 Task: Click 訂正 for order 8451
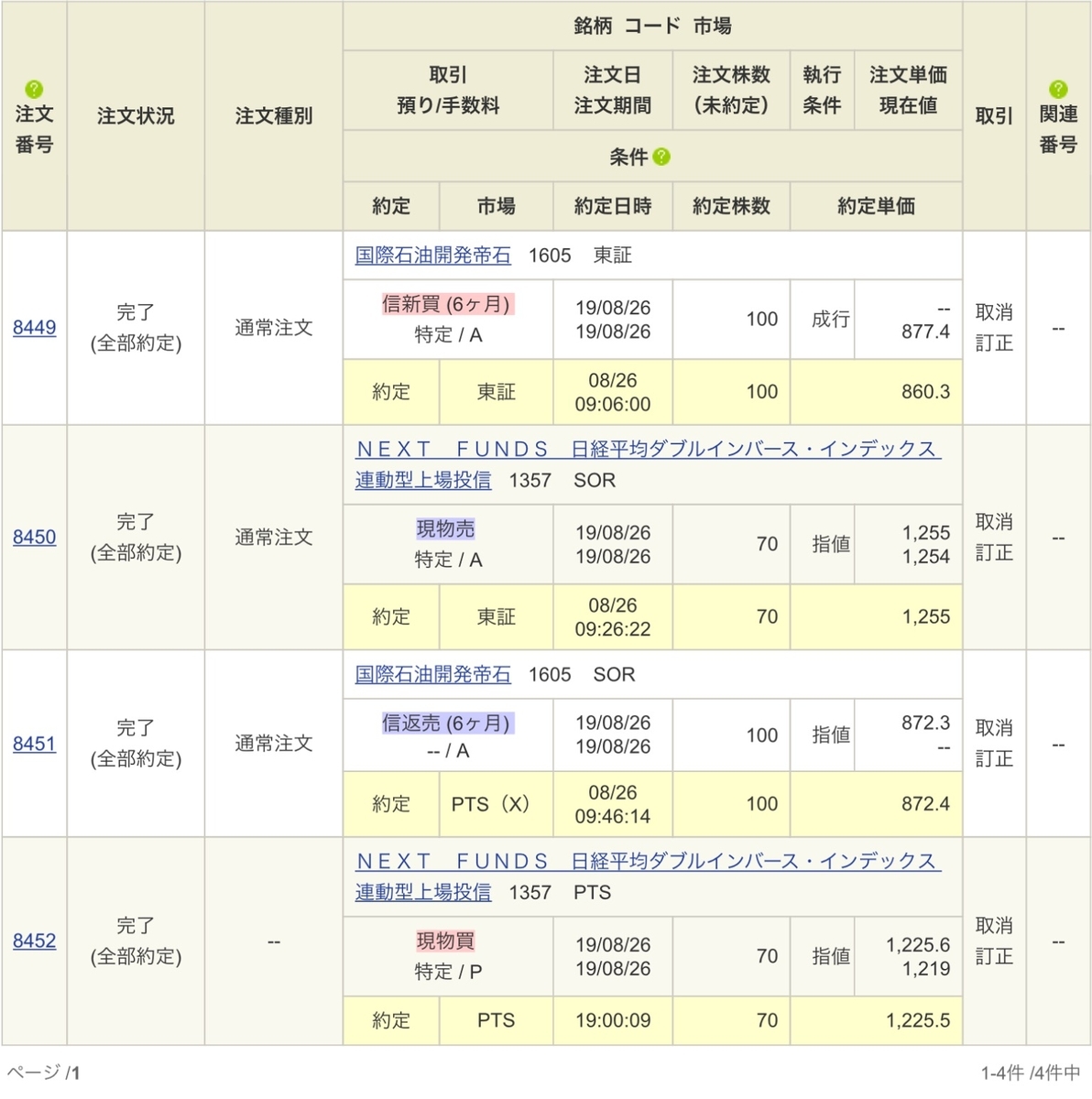click(994, 758)
